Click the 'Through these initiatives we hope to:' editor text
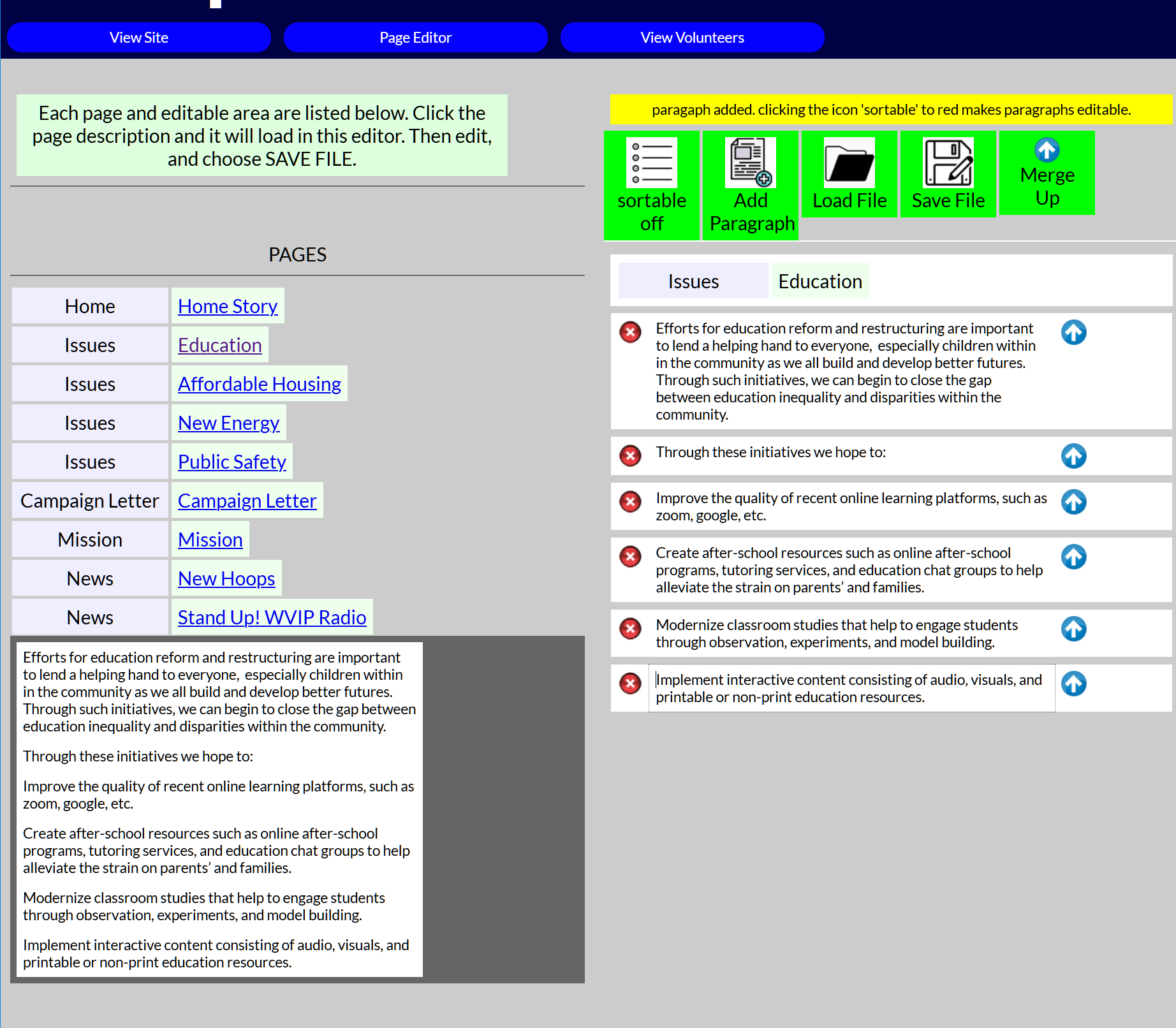Viewport: 1176px width, 1028px height. point(771,452)
